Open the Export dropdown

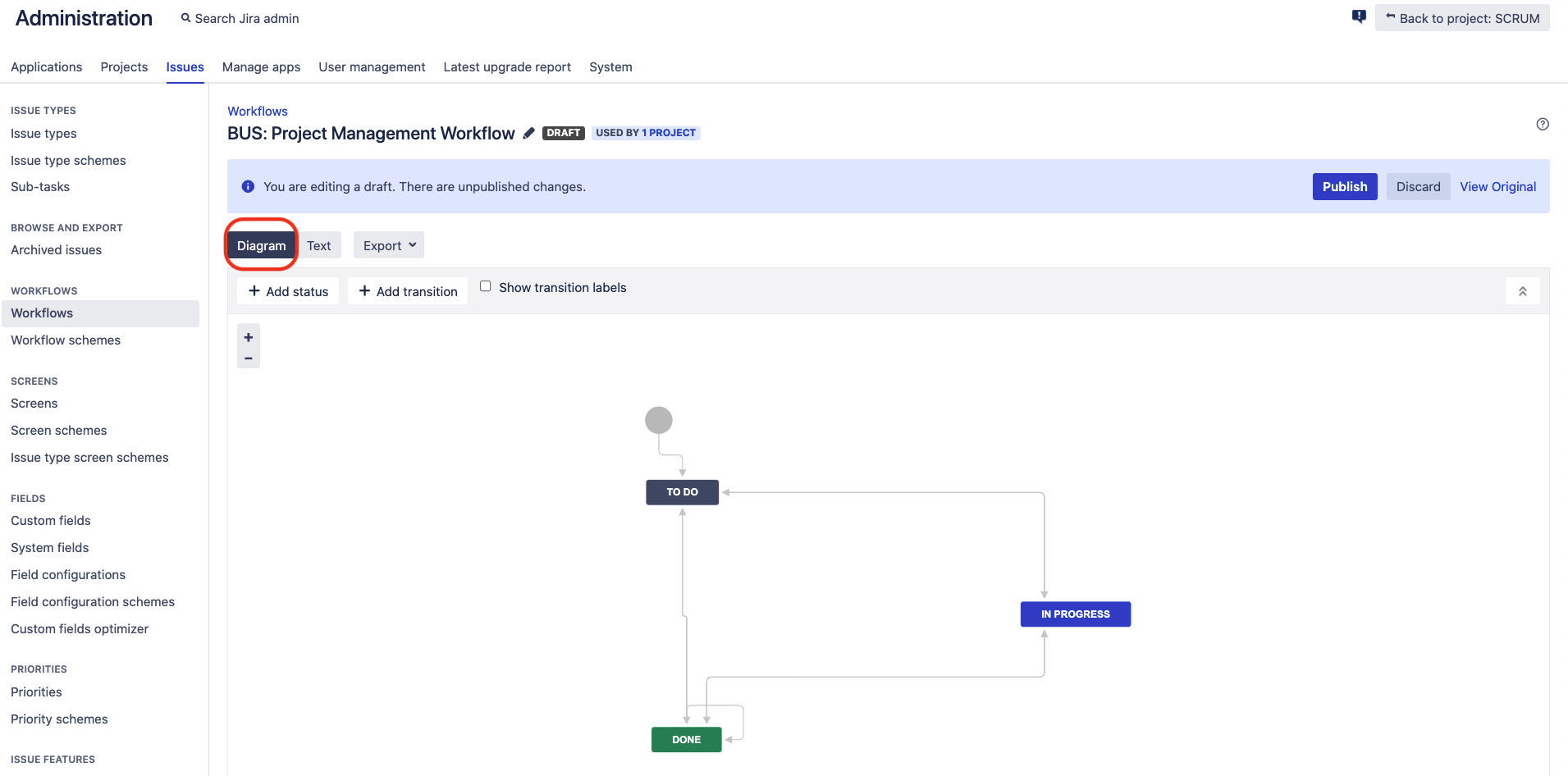click(x=389, y=245)
